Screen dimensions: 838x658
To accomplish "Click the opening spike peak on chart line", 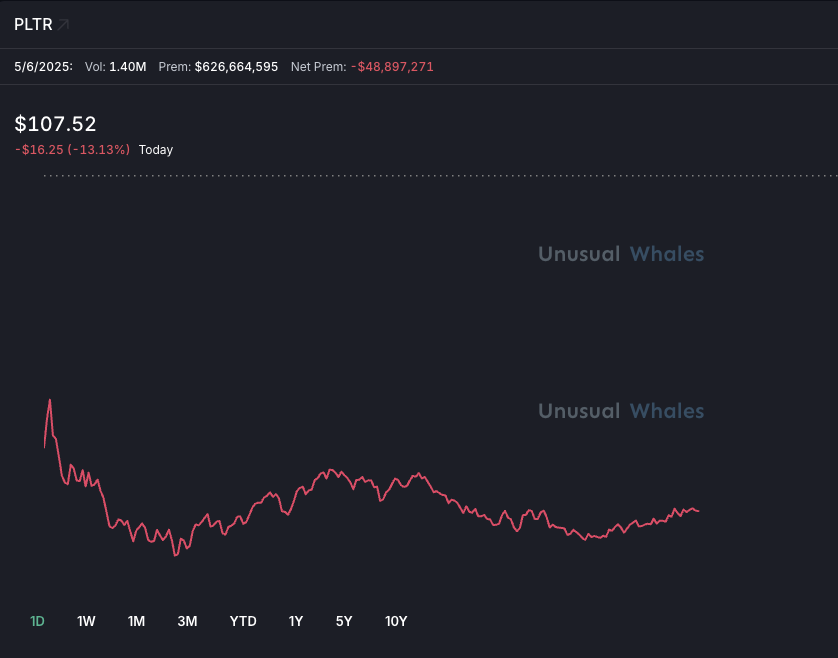I will click(50, 400).
